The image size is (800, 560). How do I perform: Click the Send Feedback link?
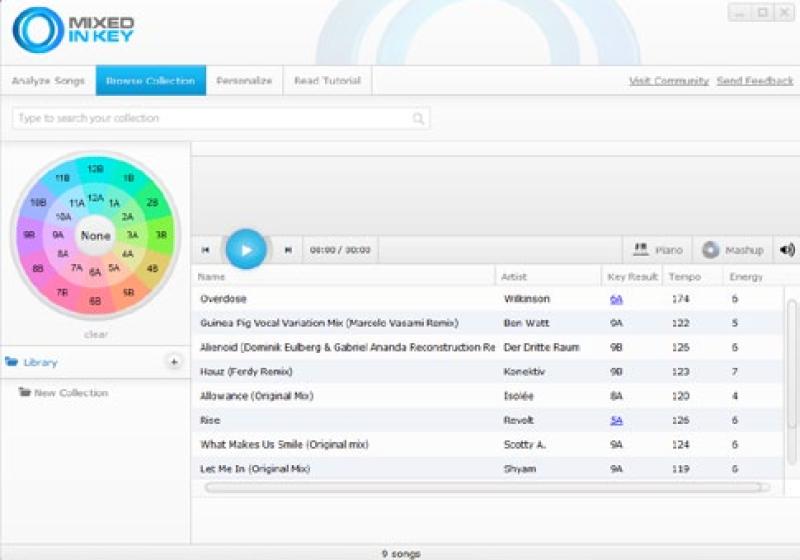tap(755, 81)
